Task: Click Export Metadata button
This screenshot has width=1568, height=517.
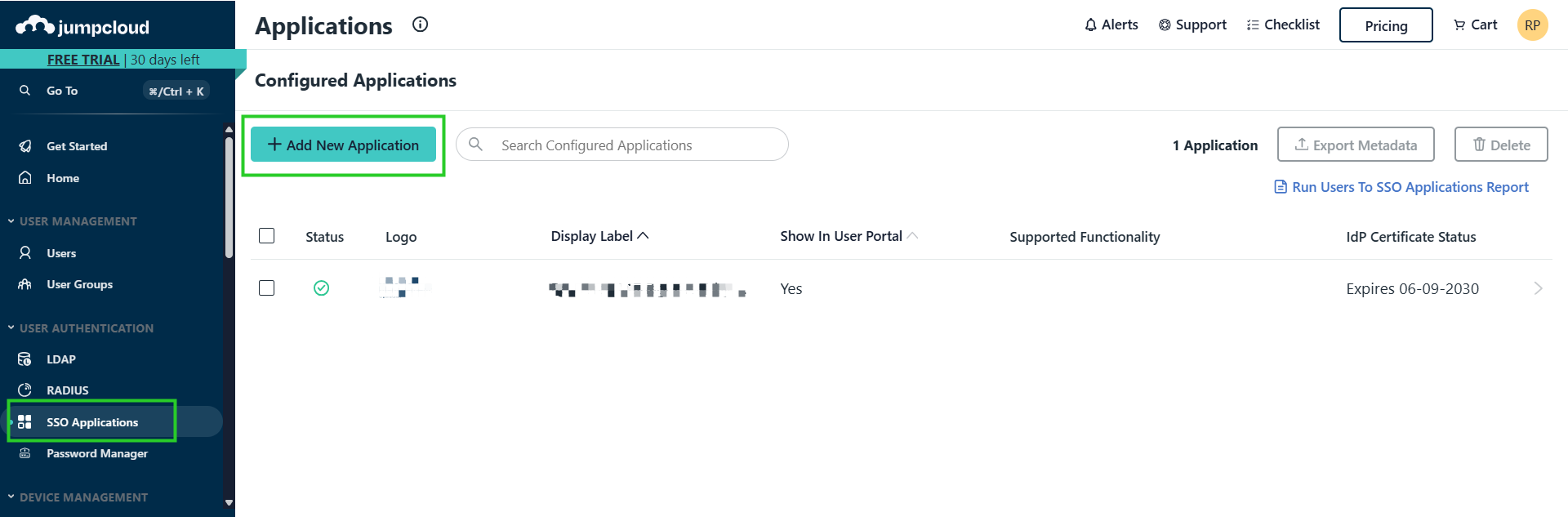Action: (x=1356, y=145)
